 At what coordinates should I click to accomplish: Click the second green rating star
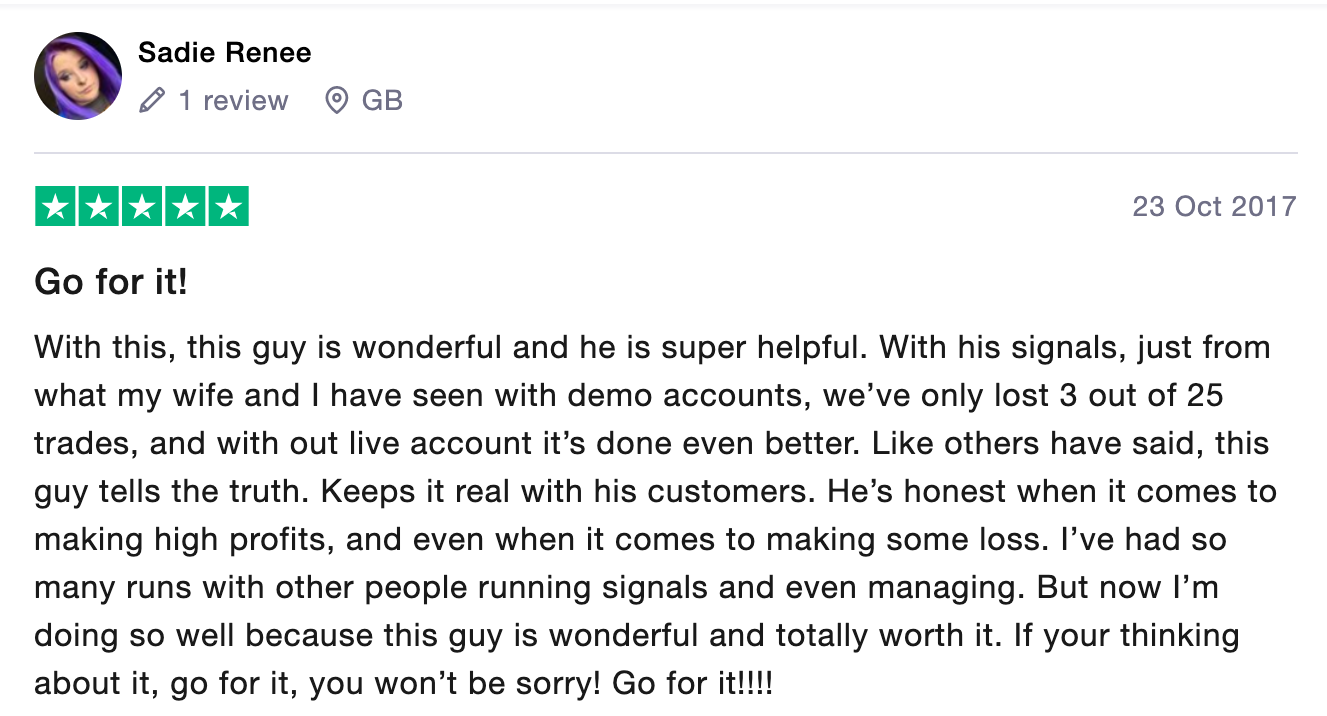[99, 207]
